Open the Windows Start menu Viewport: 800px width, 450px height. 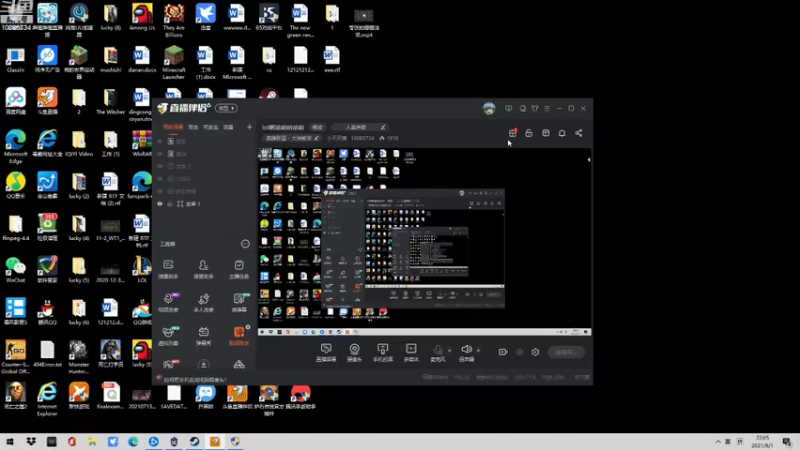tap(10, 441)
